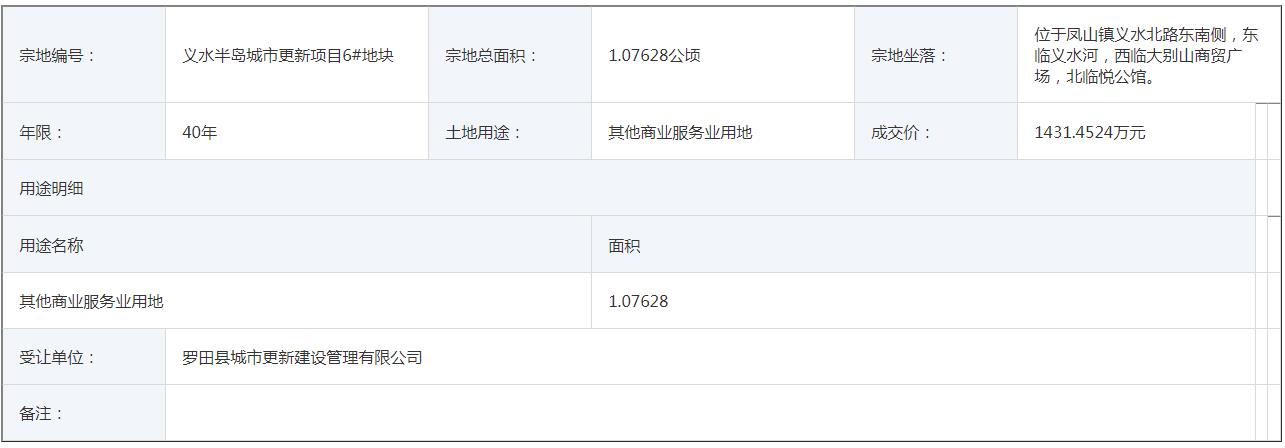Click the 宗地编号 label cell
The height and width of the screenshot is (448, 1285).
pos(84,55)
